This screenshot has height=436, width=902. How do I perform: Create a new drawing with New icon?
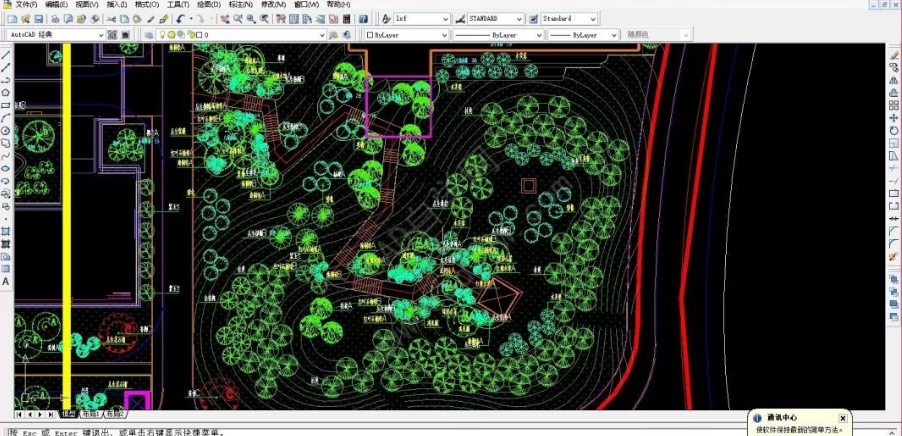tap(12, 19)
